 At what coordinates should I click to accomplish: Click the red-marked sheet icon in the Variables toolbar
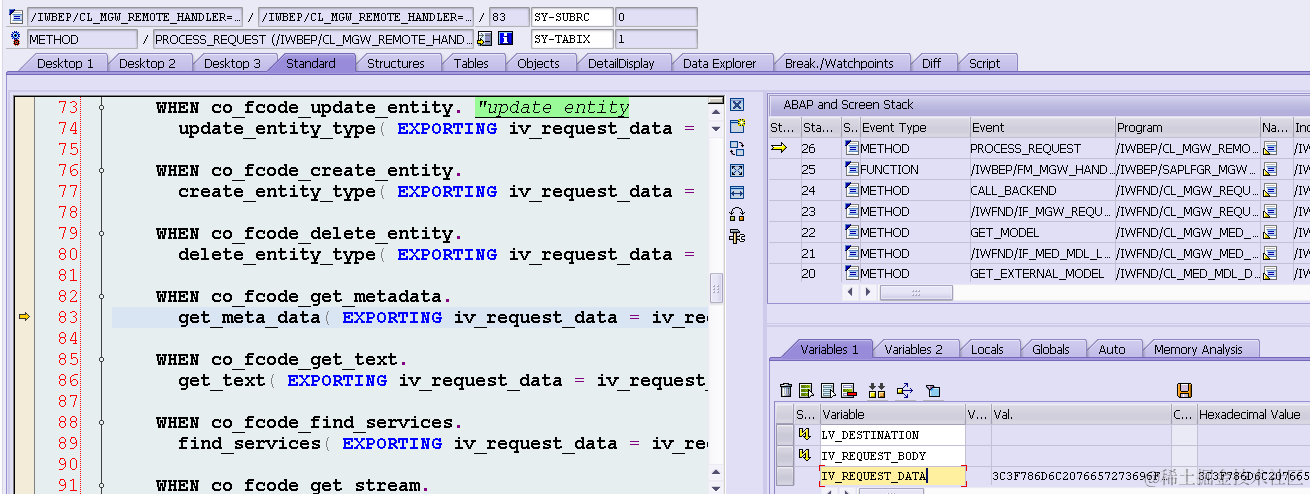tap(848, 390)
